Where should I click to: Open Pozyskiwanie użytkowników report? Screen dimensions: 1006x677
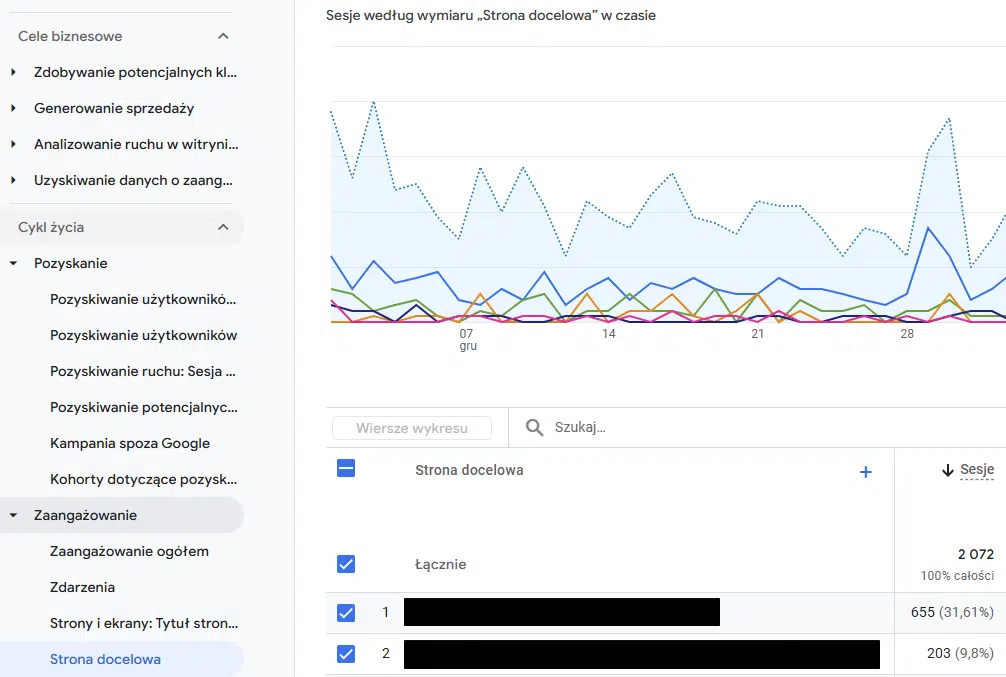tap(143, 335)
